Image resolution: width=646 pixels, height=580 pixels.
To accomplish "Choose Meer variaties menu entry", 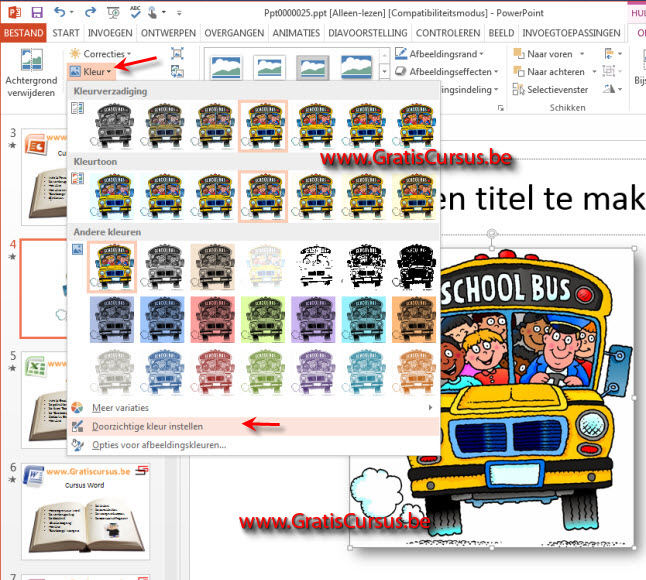I will click(x=253, y=407).
